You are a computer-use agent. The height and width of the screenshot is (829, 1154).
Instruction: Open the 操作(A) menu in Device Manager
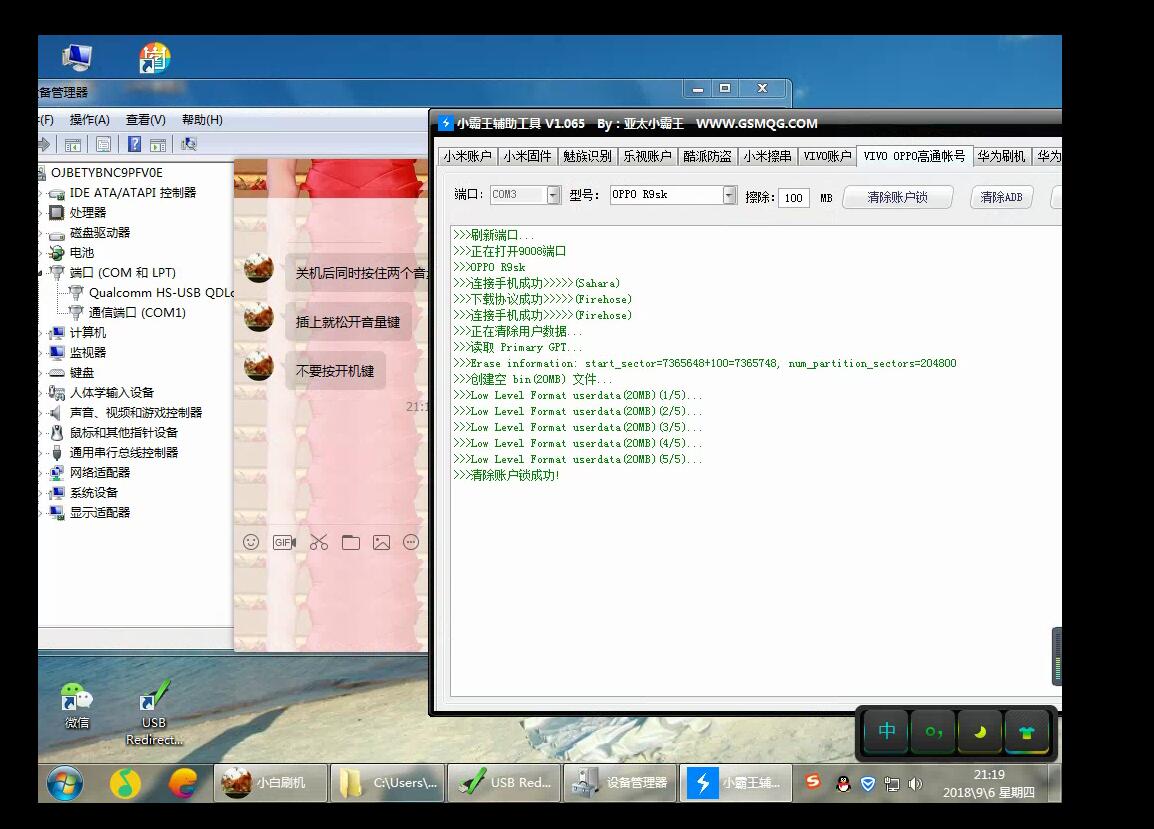pos(90,120)
